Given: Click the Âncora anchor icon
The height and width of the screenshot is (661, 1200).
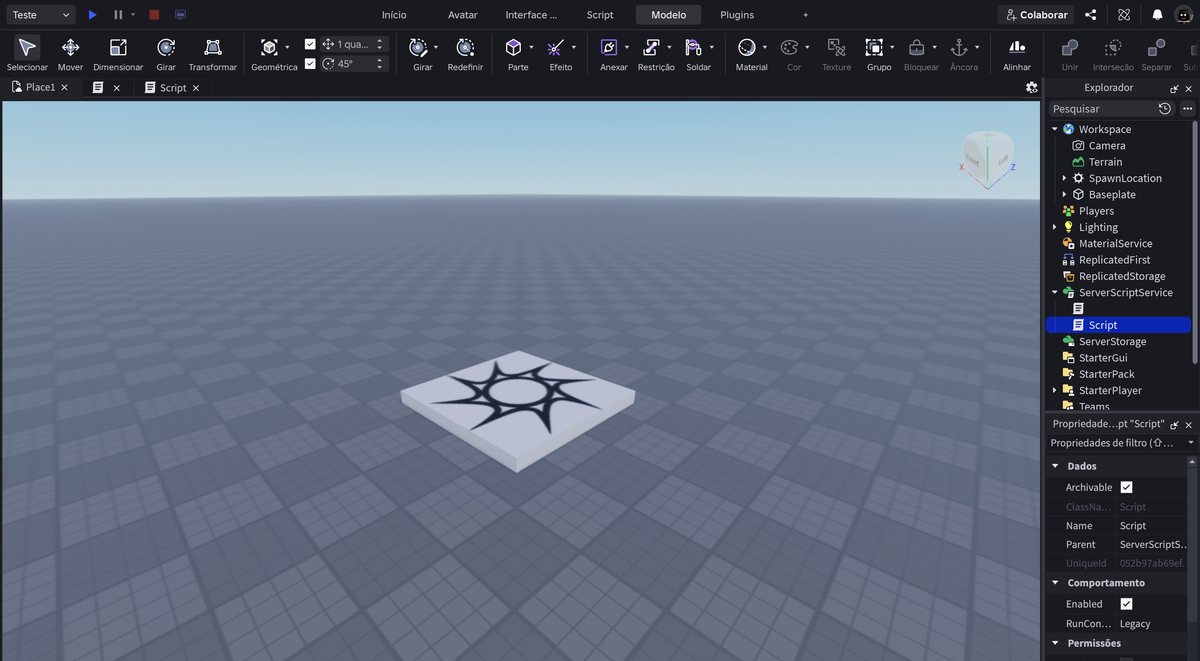Looking at the screenshot, I should pyautogui.click(x=959, y=47).
